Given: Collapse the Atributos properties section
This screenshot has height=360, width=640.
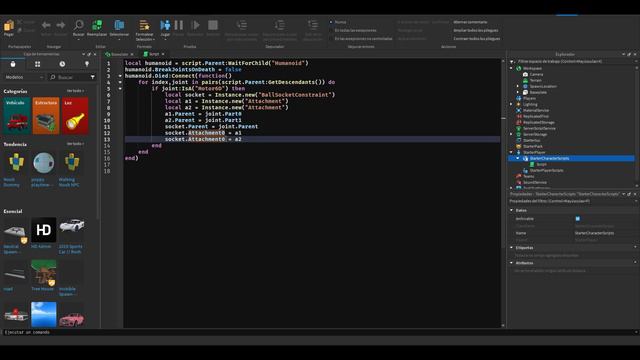Looking at the screenshot, I should pos(511,263).
